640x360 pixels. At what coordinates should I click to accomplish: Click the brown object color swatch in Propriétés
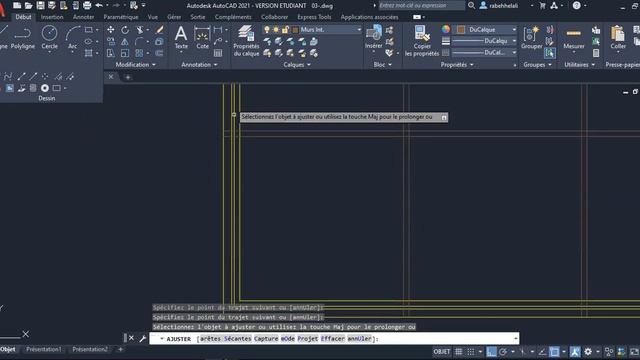pos(461,30)
